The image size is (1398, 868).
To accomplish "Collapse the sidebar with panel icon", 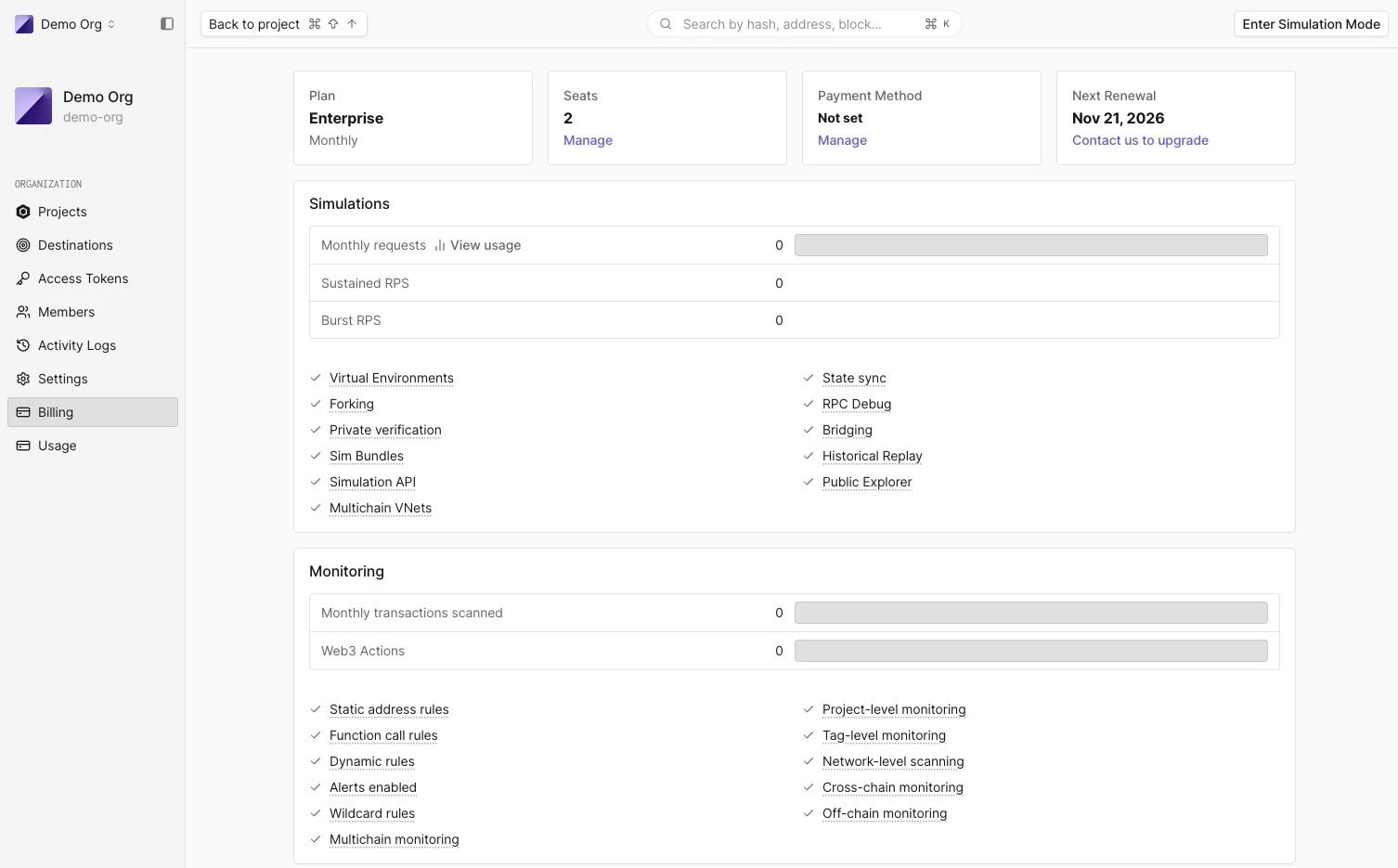I will click(167, 24).
